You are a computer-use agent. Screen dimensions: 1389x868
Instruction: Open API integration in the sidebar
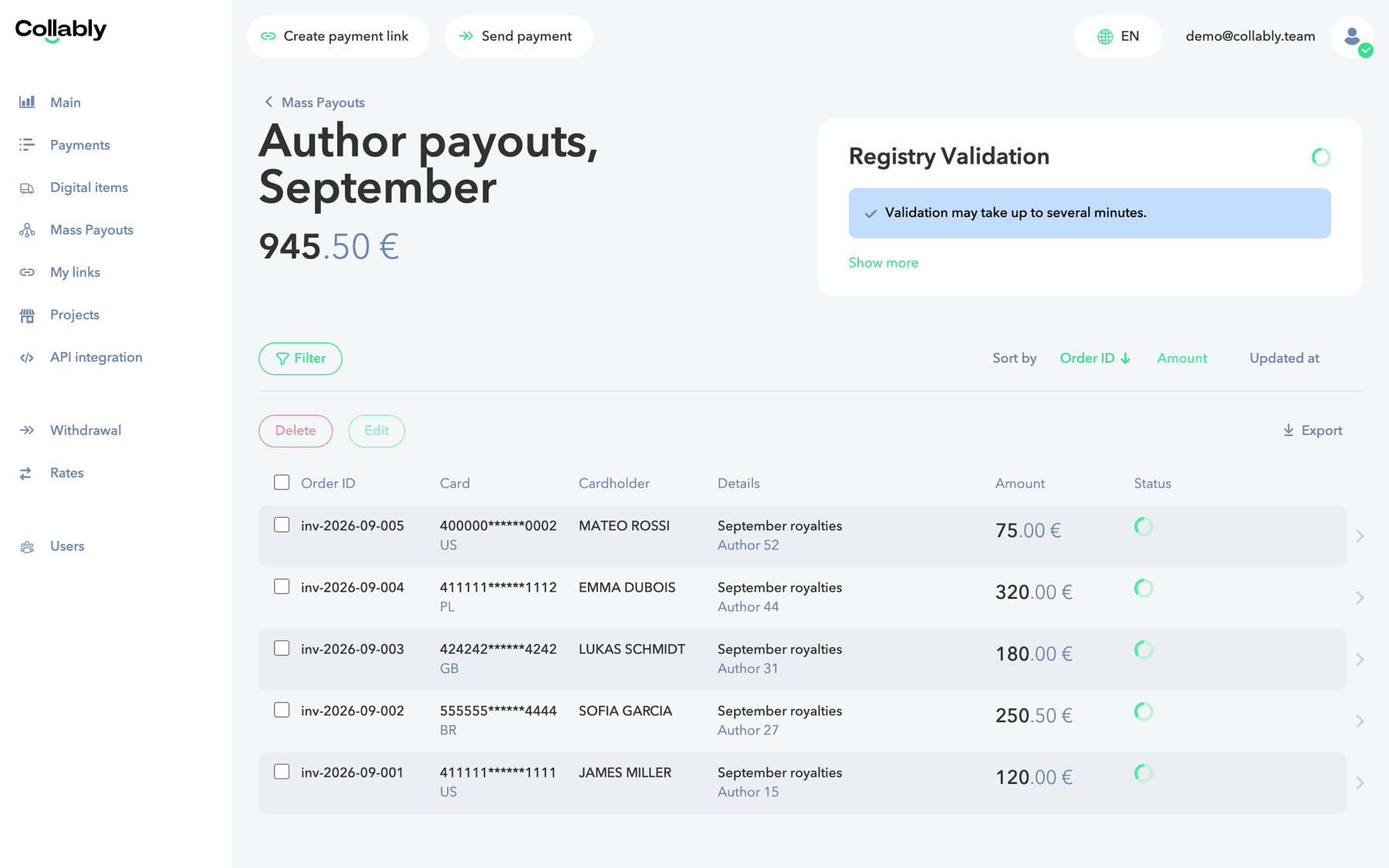[96, 357]
